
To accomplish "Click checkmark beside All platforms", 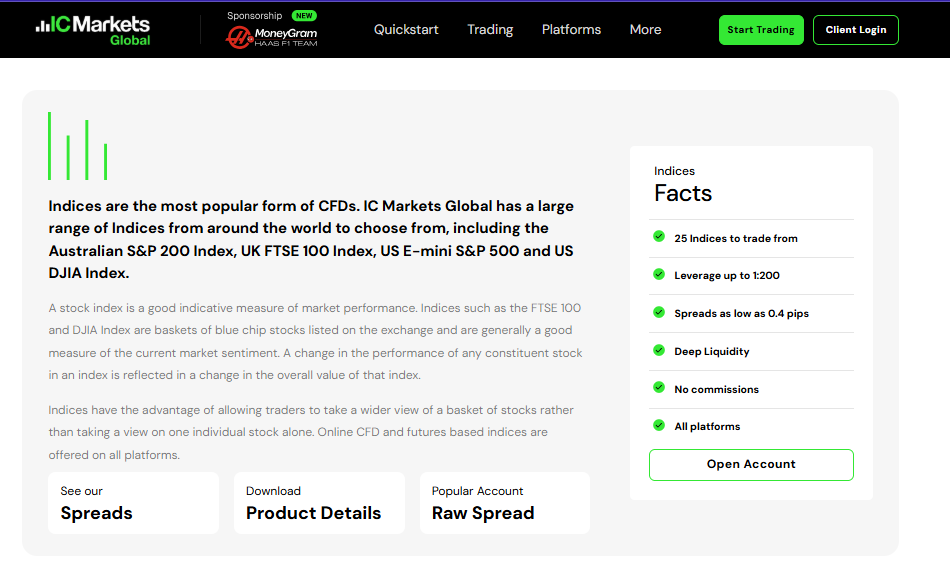I will click(x=659, y=425).
